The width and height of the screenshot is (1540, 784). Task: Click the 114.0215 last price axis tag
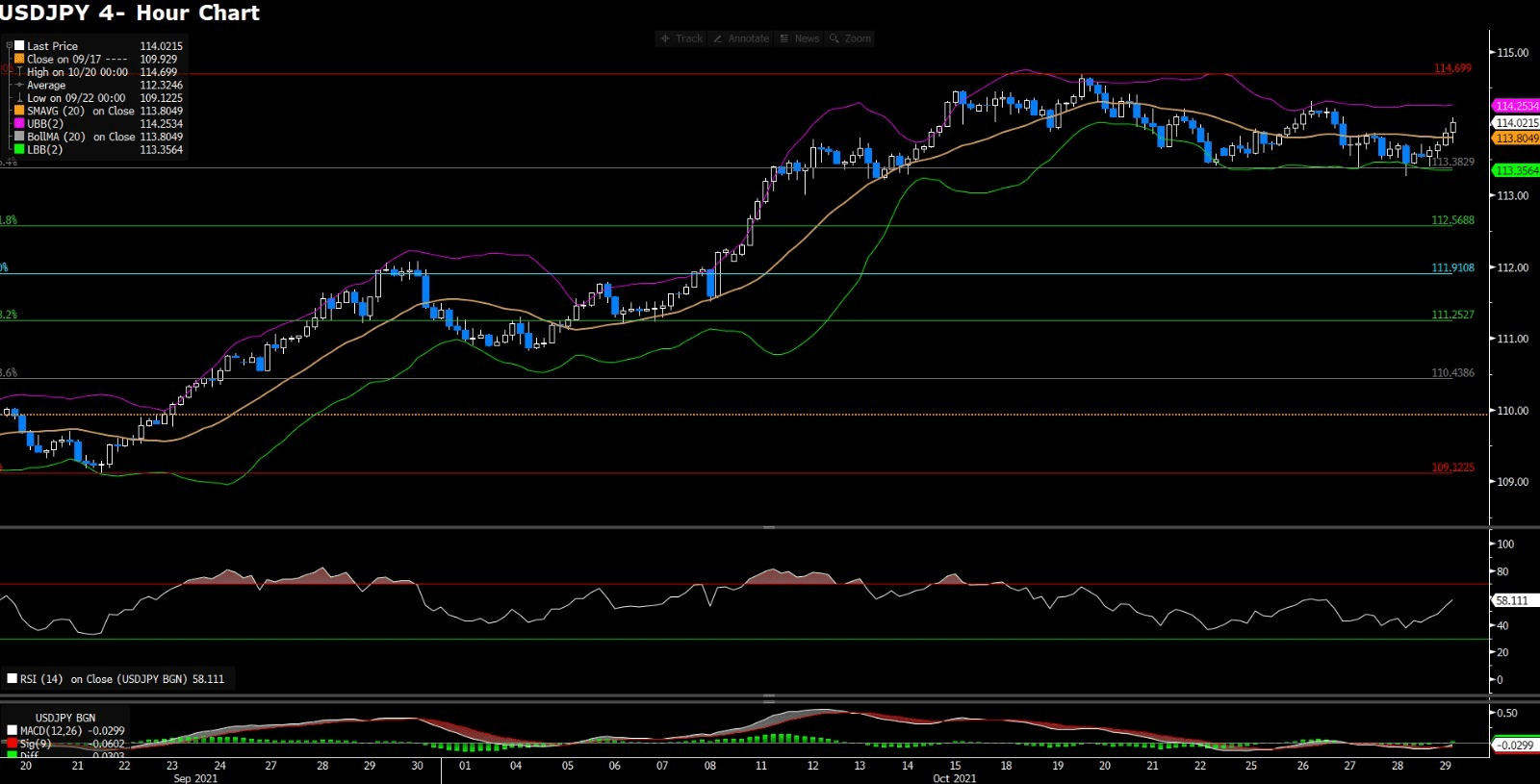point(1516,122)
